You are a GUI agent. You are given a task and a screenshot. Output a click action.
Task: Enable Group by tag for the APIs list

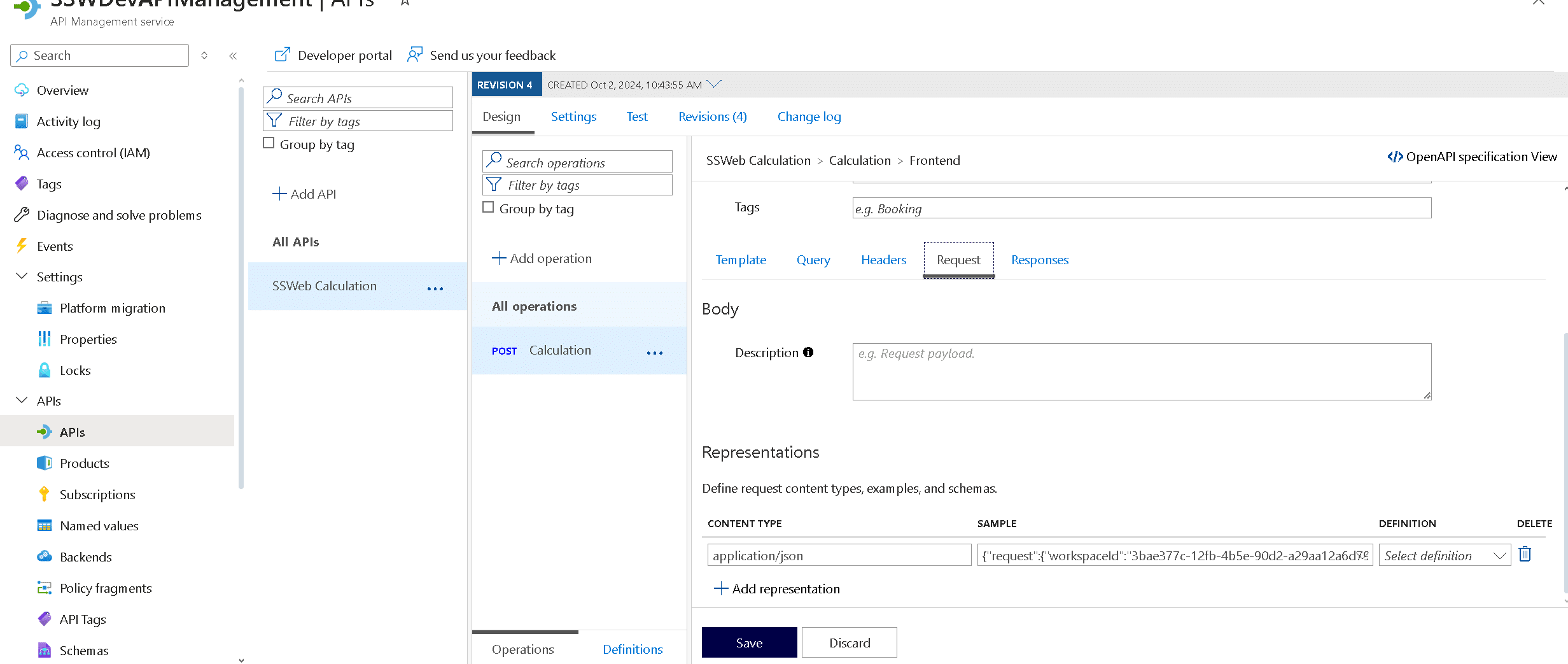coord(269,143)
